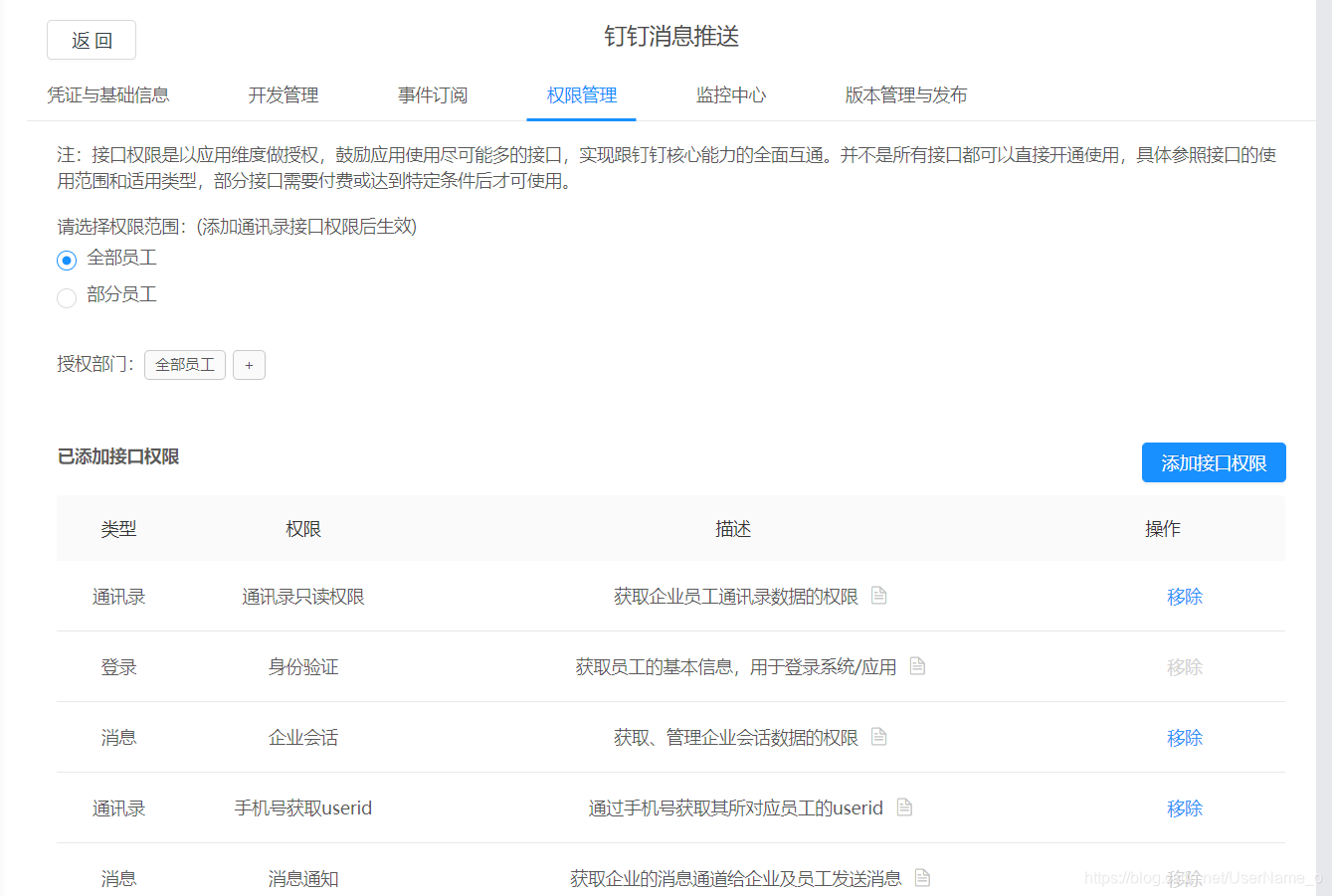Click the 手机号获取userid cell
Viewport: 1332px width, 896px height.
[303, 808]
